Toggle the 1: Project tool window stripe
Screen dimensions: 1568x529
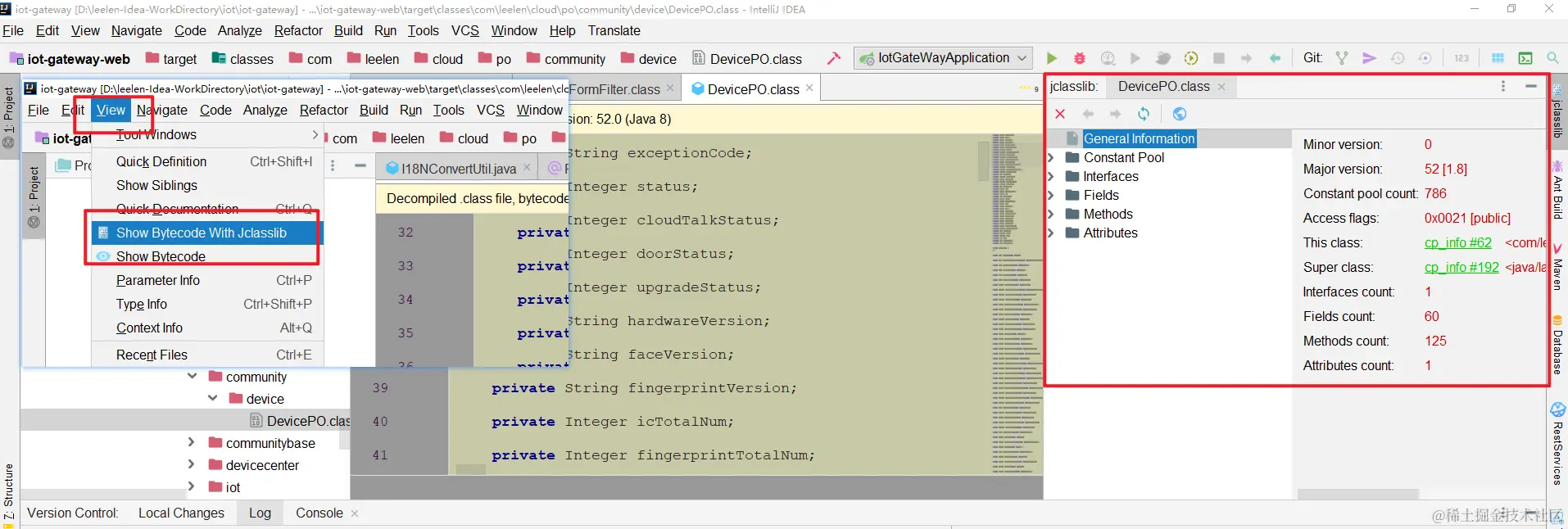coord(9,117)
